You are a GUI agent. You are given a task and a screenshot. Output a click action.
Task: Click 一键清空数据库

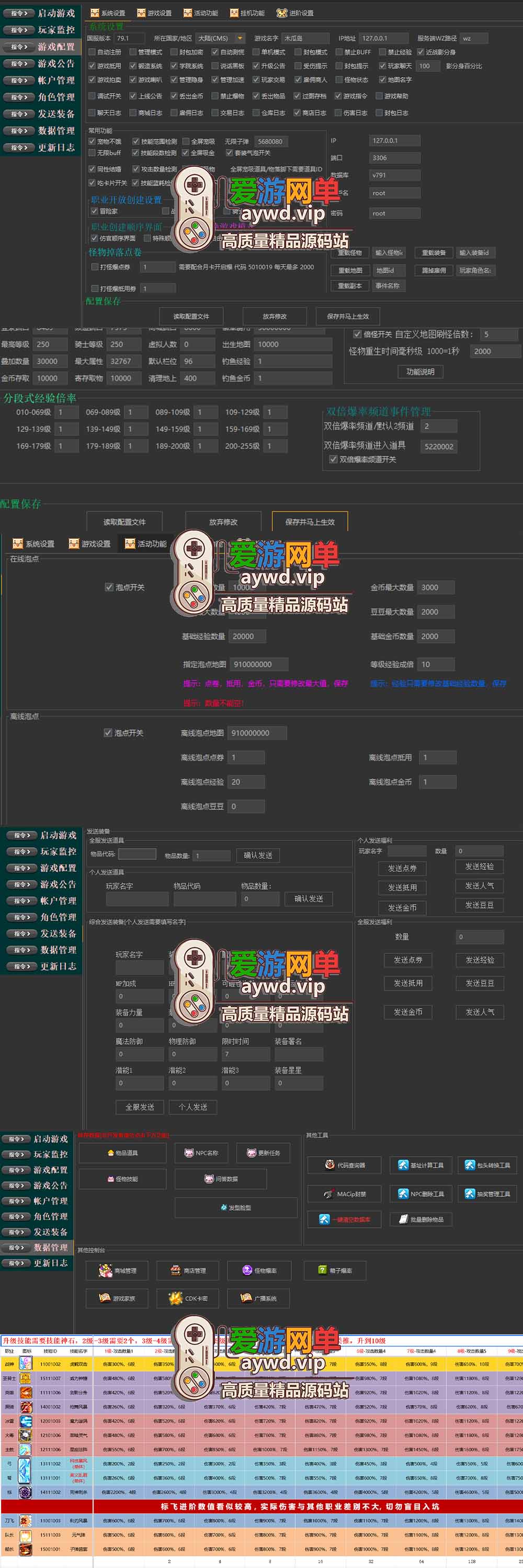pos(345,1219)
